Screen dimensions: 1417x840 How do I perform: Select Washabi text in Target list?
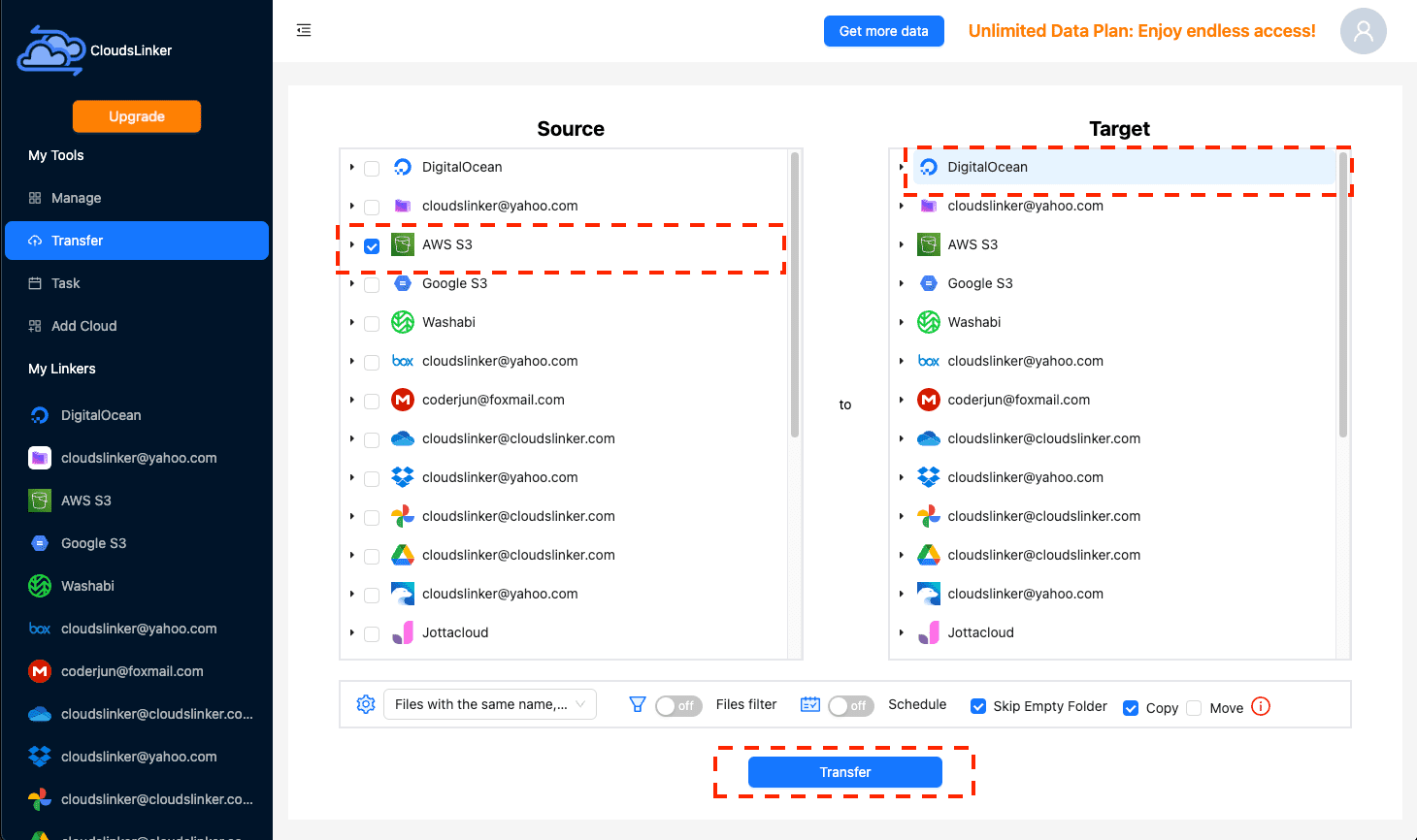(x=974, y=322)
